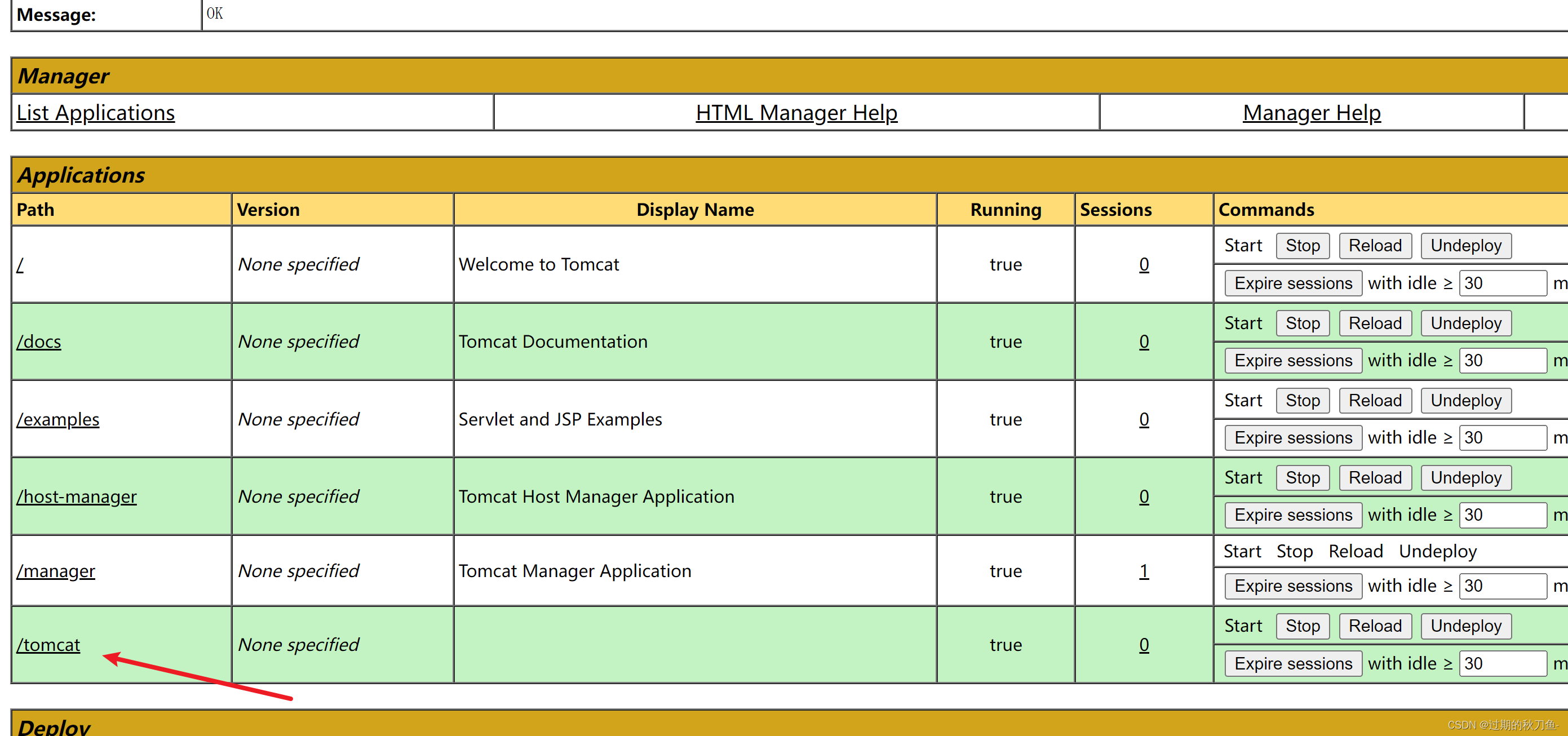View sessions count for the root / app
Image resolution: width=1568 pixels, height=736 pixels.
click(x=1144, y=265)
